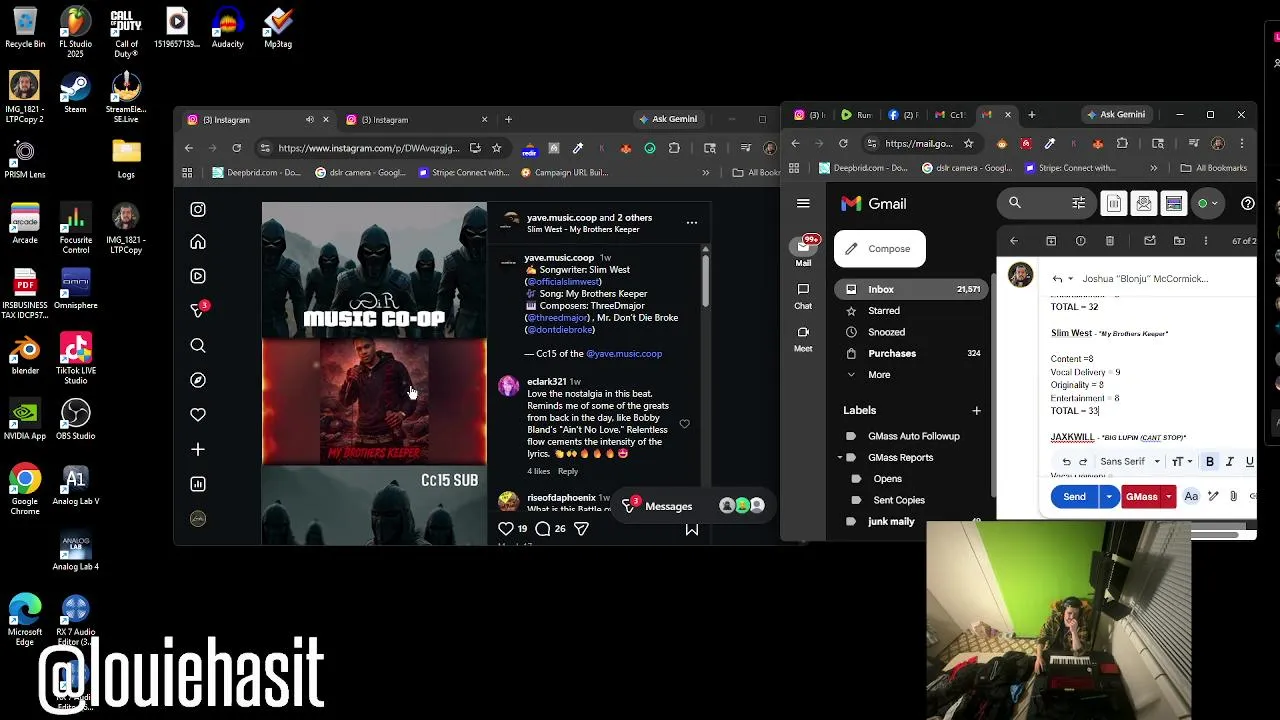Viewport: 1280px width, 720px height.
Task: Bookmark the Instagram page with the star
Action: click(496, 148)
